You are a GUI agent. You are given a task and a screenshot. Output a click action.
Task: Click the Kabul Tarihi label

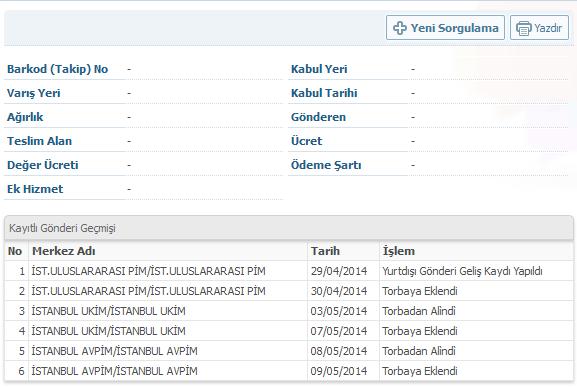[324, 93]
